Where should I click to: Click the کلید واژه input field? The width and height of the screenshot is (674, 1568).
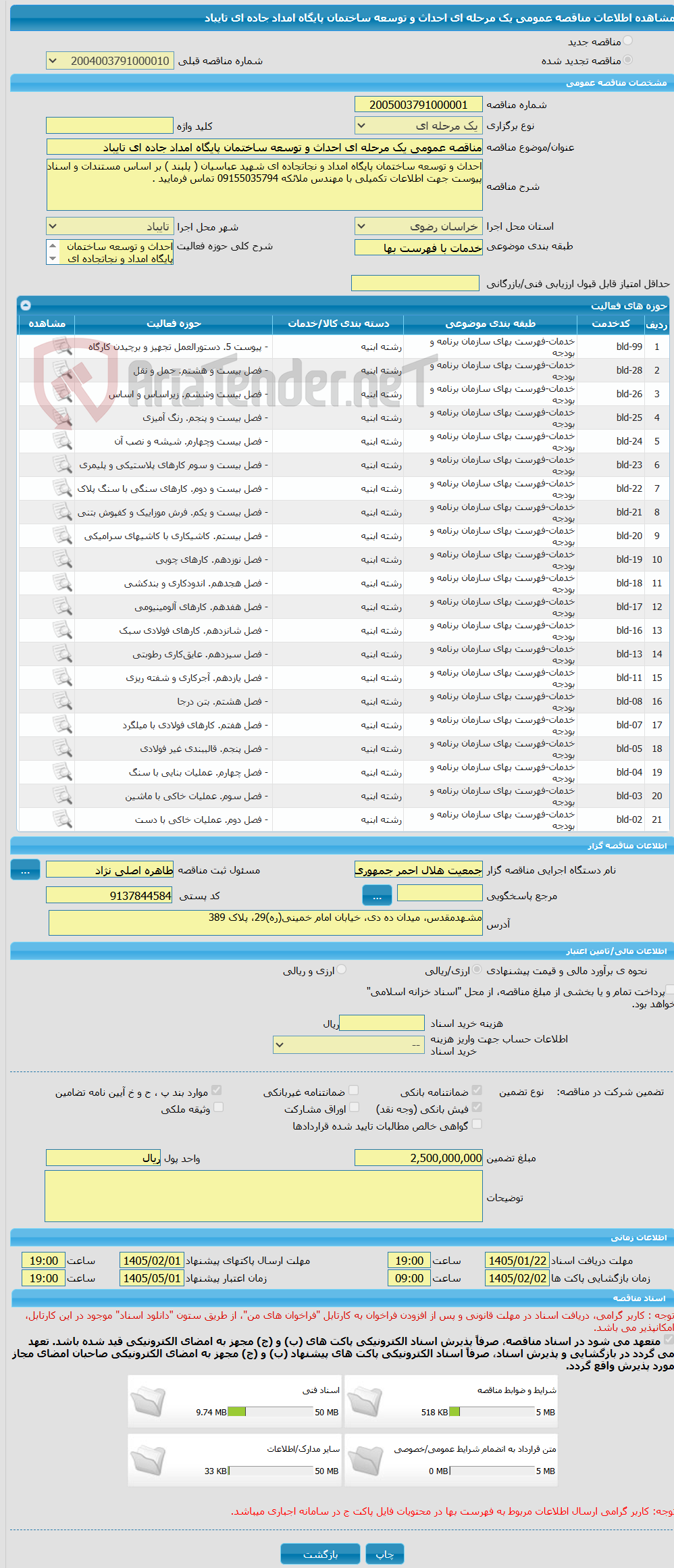click(109, 126)
